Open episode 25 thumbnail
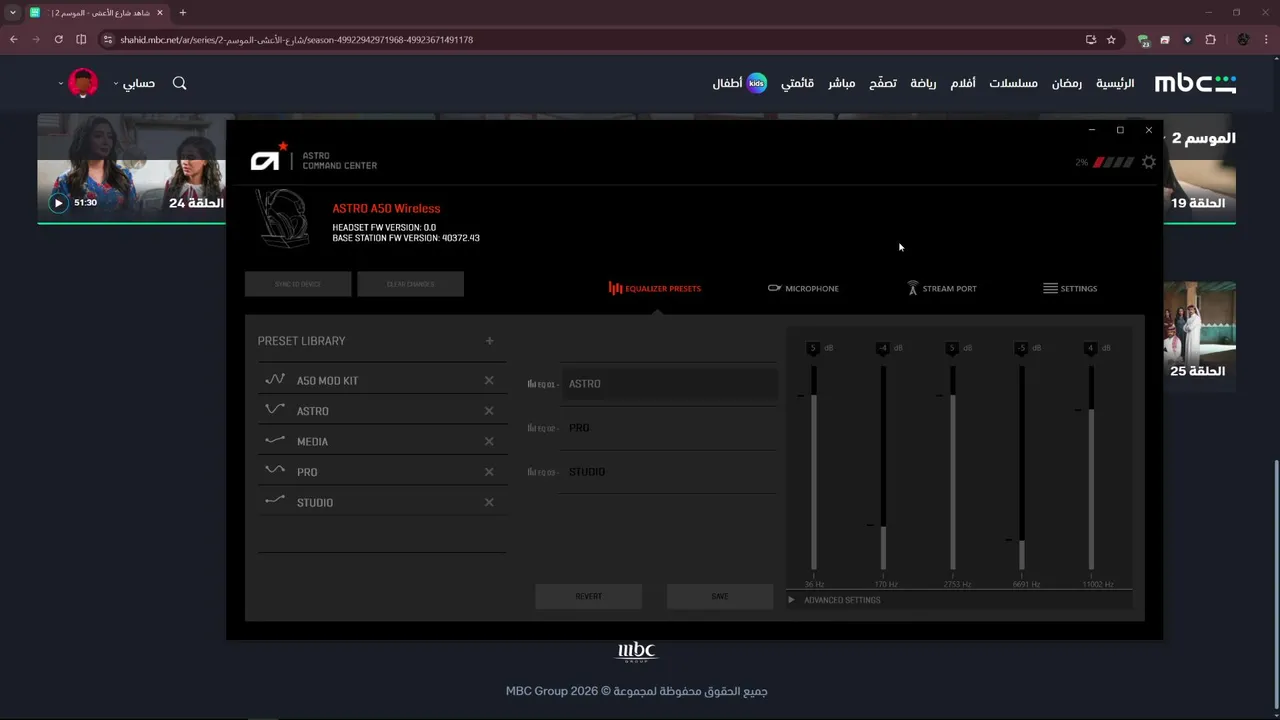The width and height of the screenshot is (1280, 720). (x=1200, y=335)
